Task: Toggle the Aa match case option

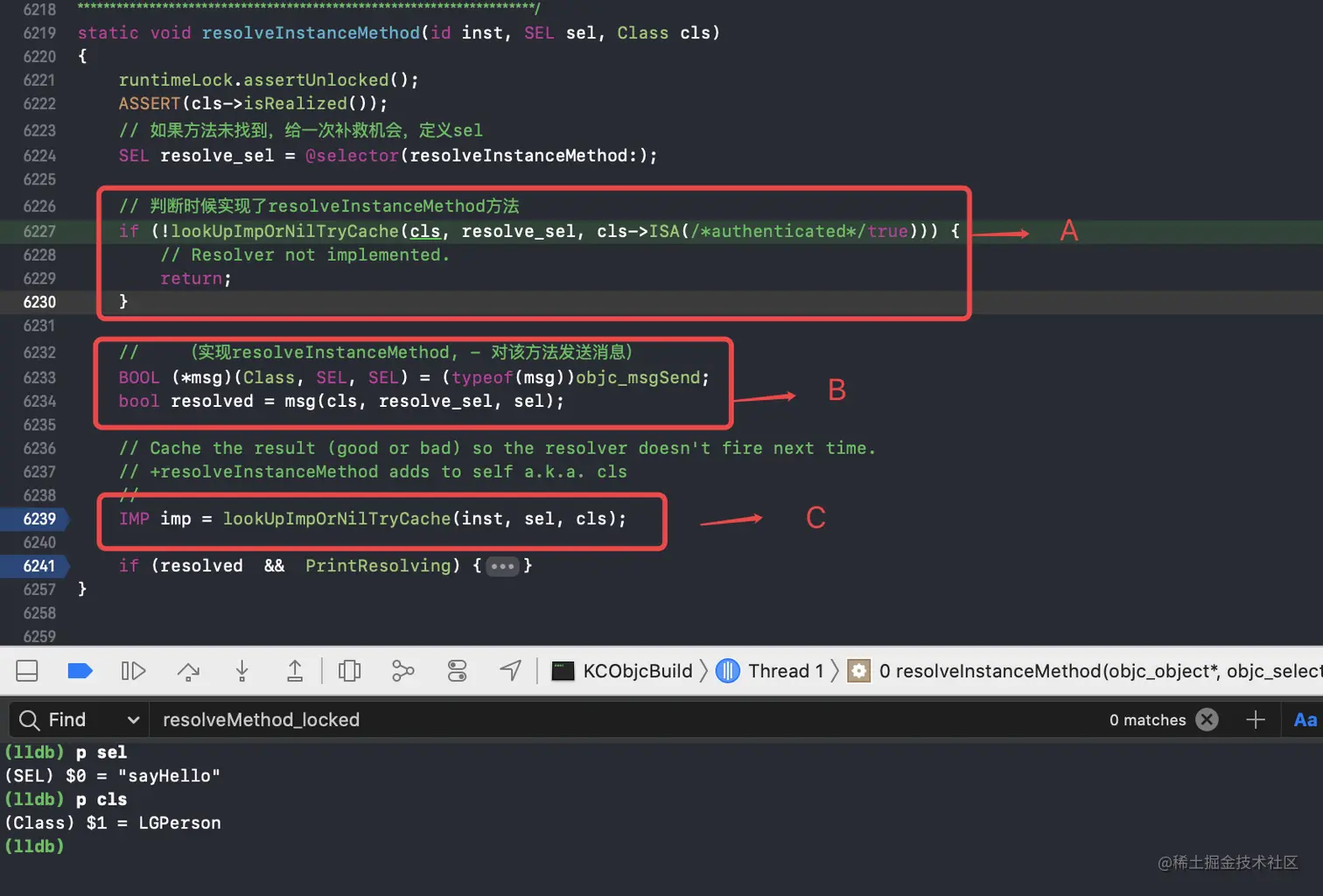Action: [1305, 720]
